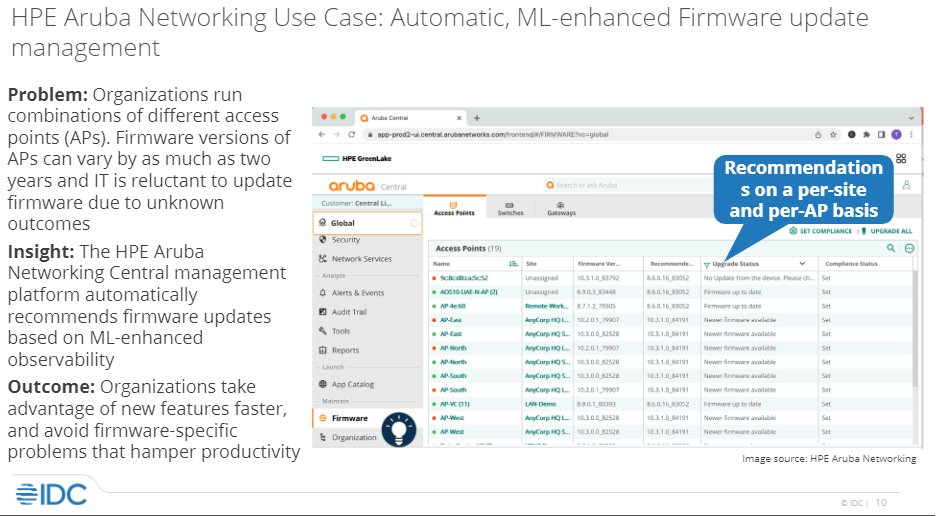Open Alerts & Events in the sidebar

(x=358, y=293)
